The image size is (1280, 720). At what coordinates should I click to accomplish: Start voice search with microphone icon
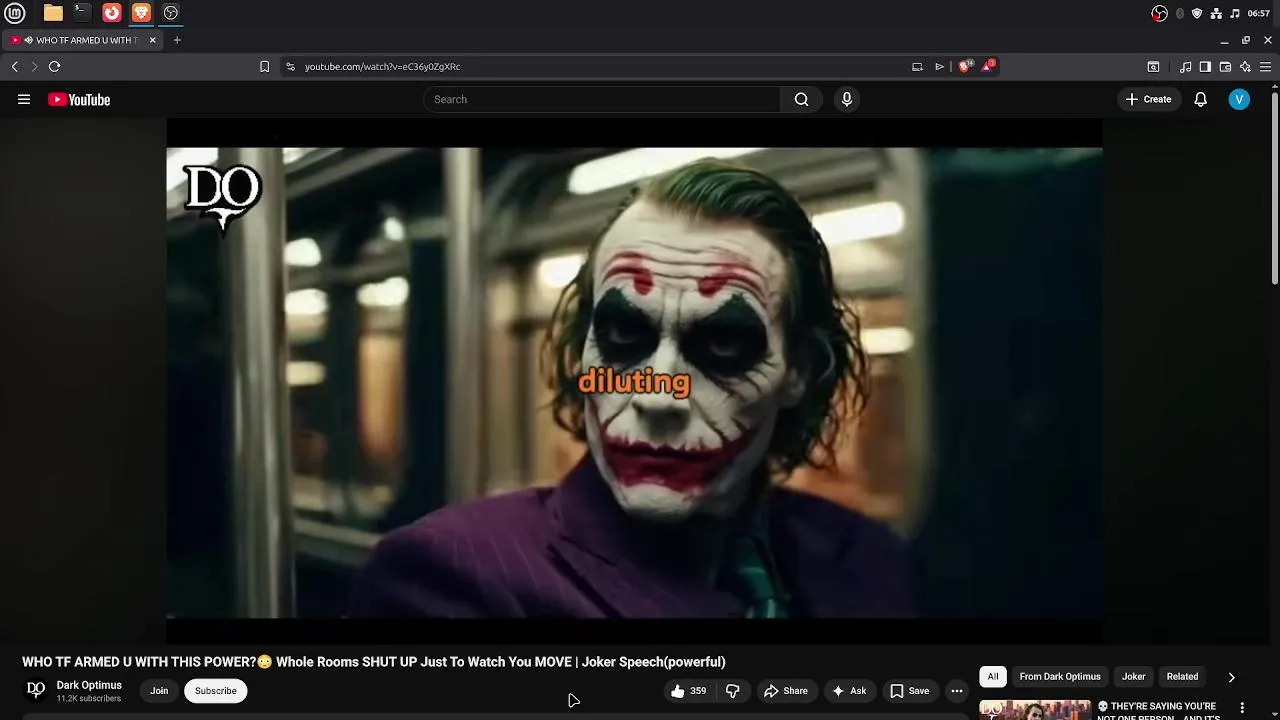point(847,99)
